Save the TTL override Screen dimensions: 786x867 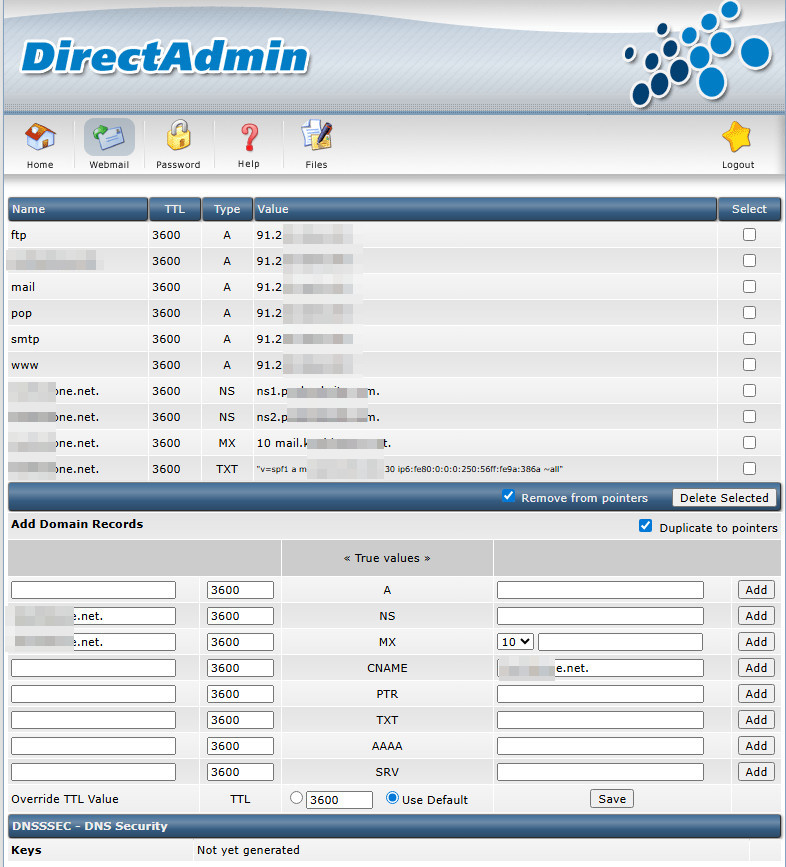coord(612,799)
